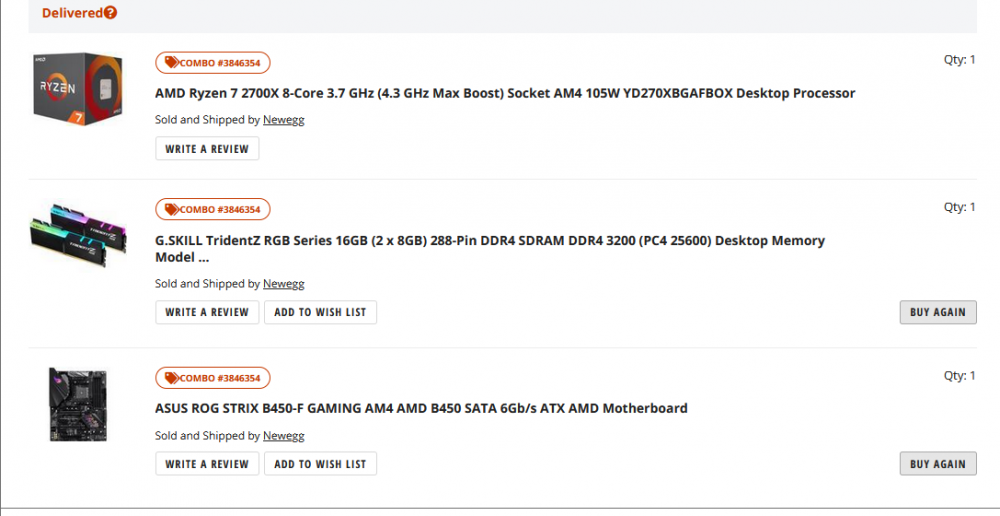Screen dimensions: 1000x516
Task: Add G.SKILL TridentZ memory to wish list
Action: (x=320, y=312)
